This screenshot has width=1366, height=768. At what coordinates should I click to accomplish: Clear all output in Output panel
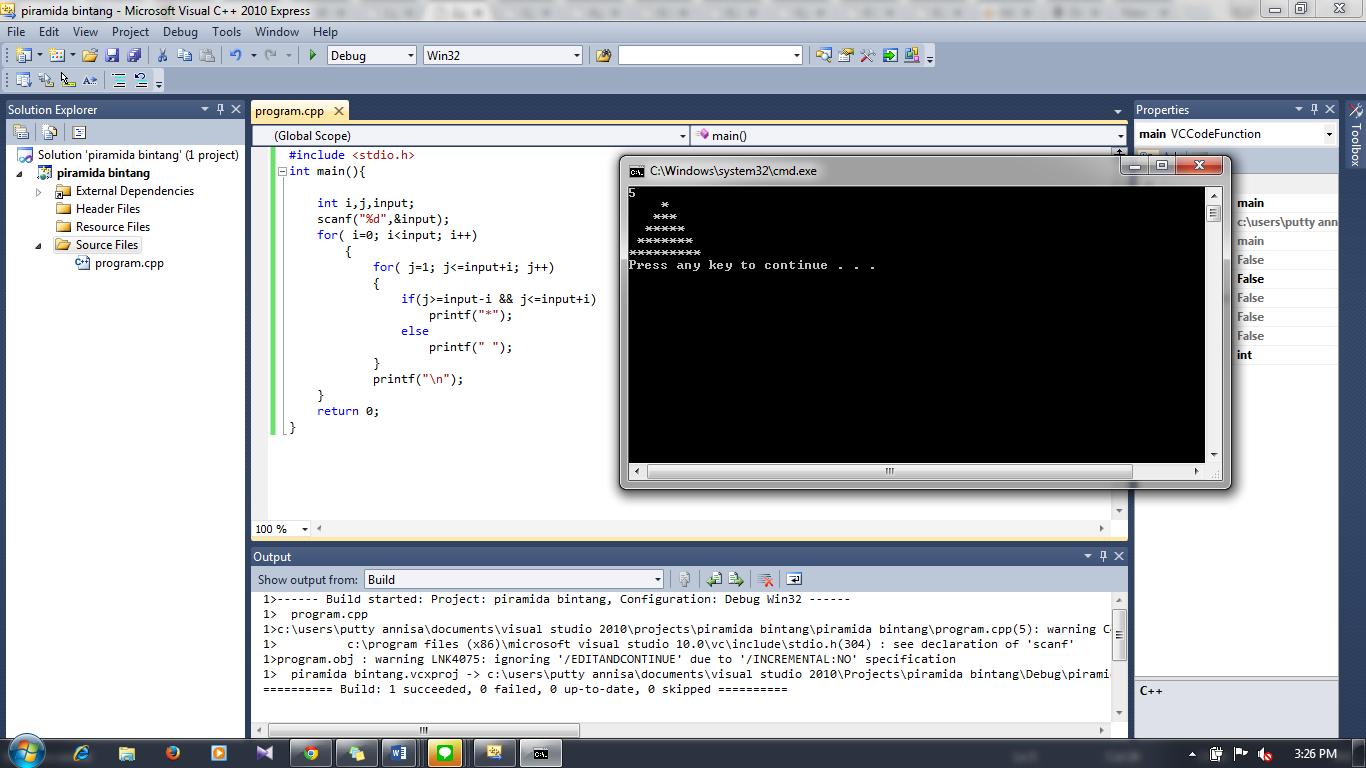pyautogui.click(x=765, y=579)
